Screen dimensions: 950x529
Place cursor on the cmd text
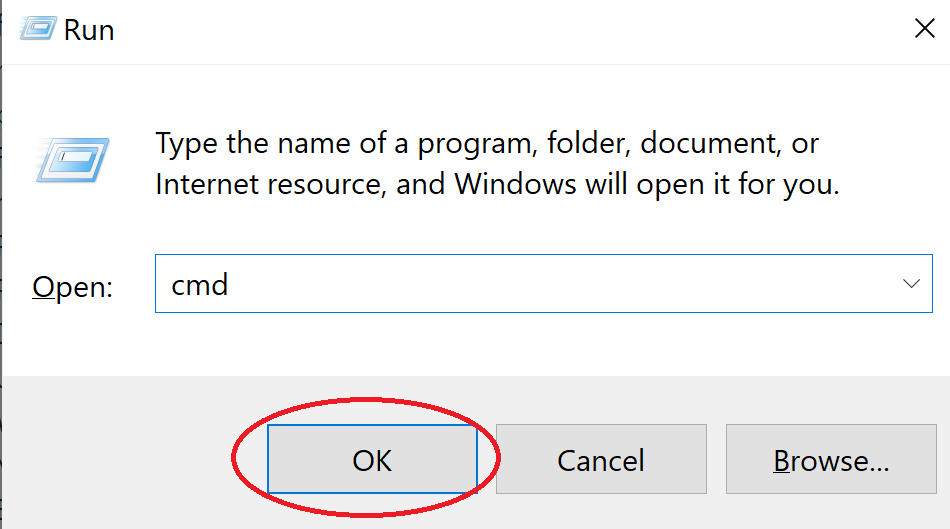coord(199,285)
